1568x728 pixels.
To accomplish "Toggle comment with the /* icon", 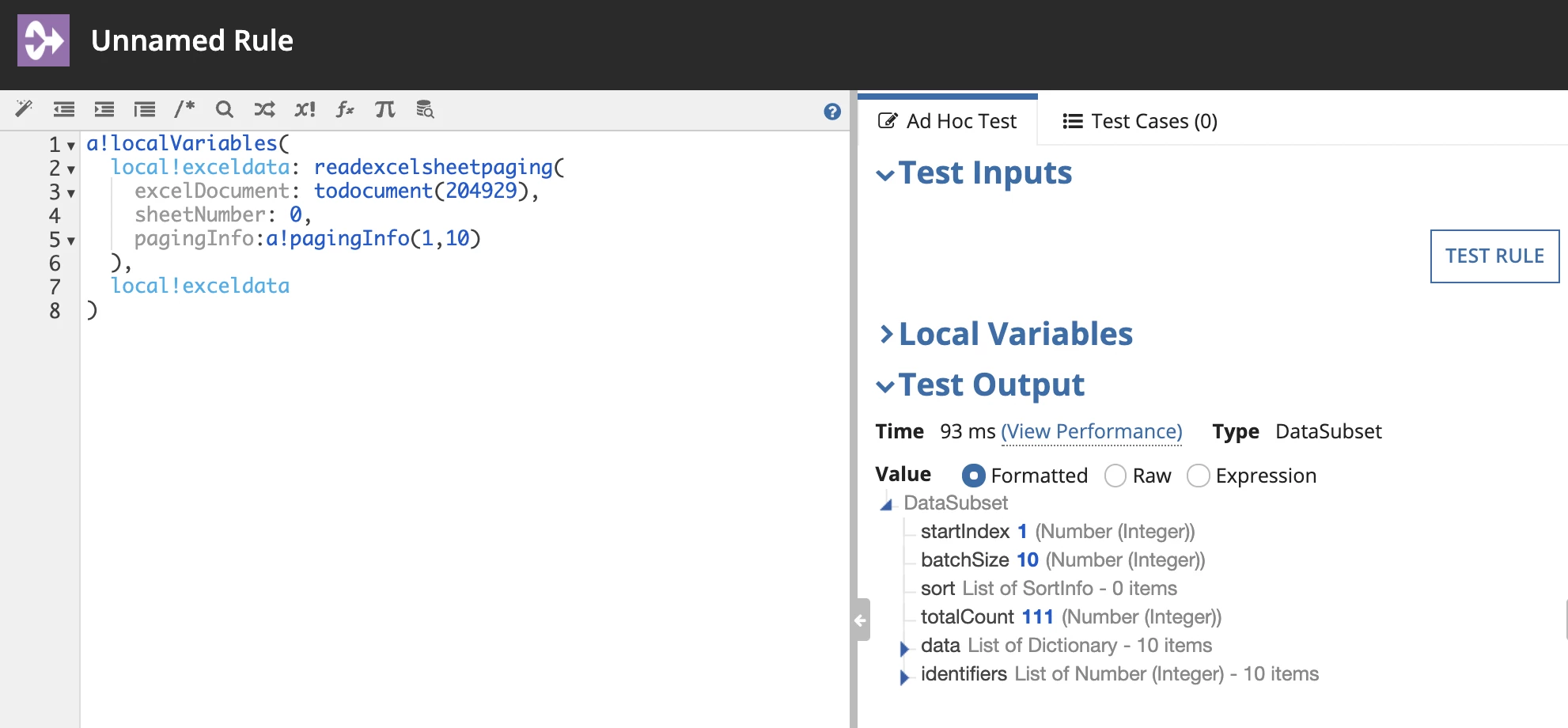I will 184,109.
